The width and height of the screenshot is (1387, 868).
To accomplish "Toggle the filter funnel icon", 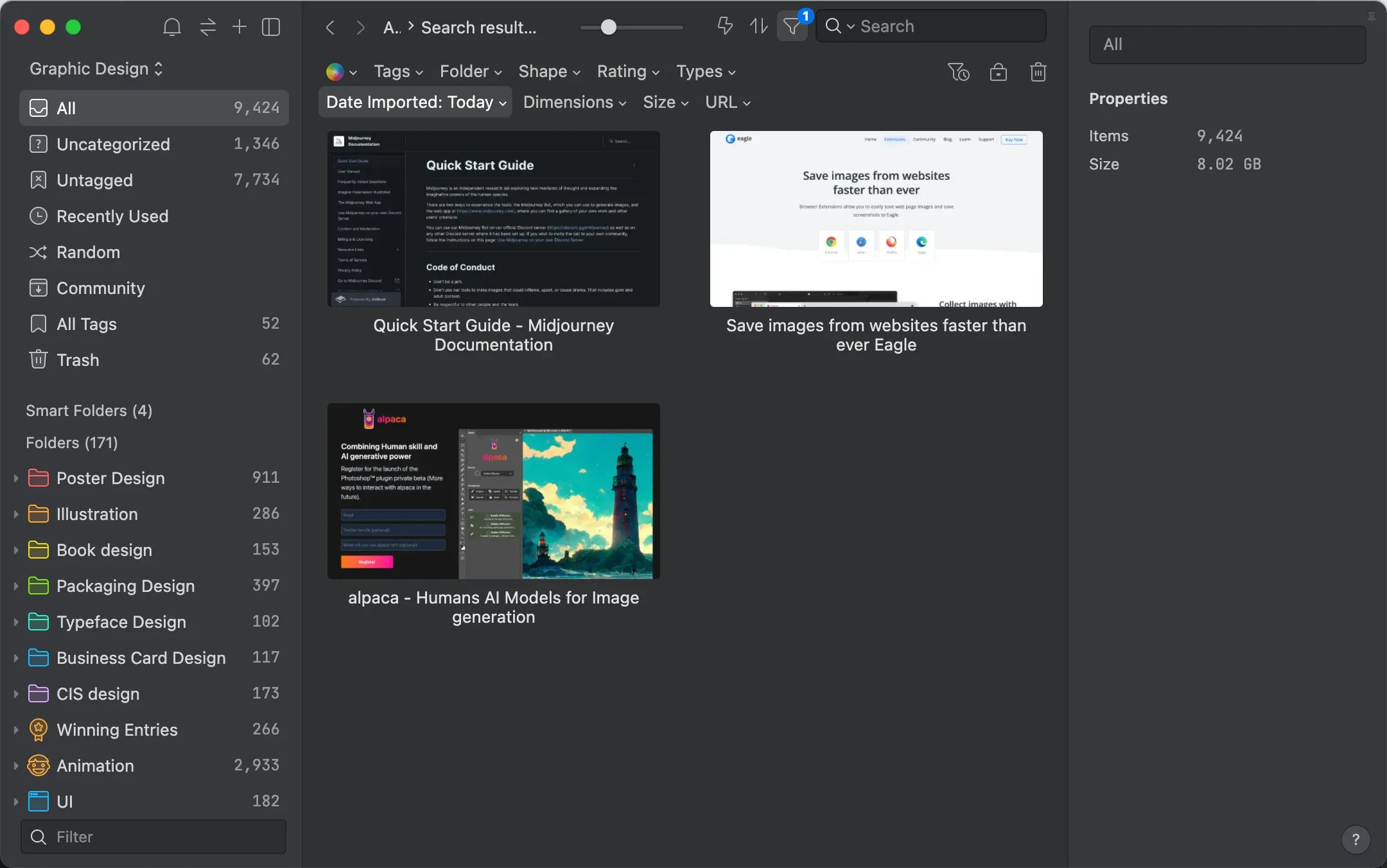I will (792, 27).
